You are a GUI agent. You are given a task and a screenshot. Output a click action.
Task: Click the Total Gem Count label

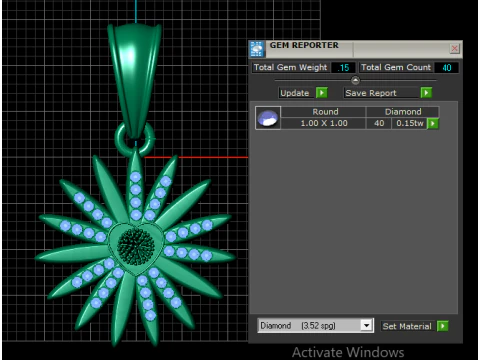[396, 67]
